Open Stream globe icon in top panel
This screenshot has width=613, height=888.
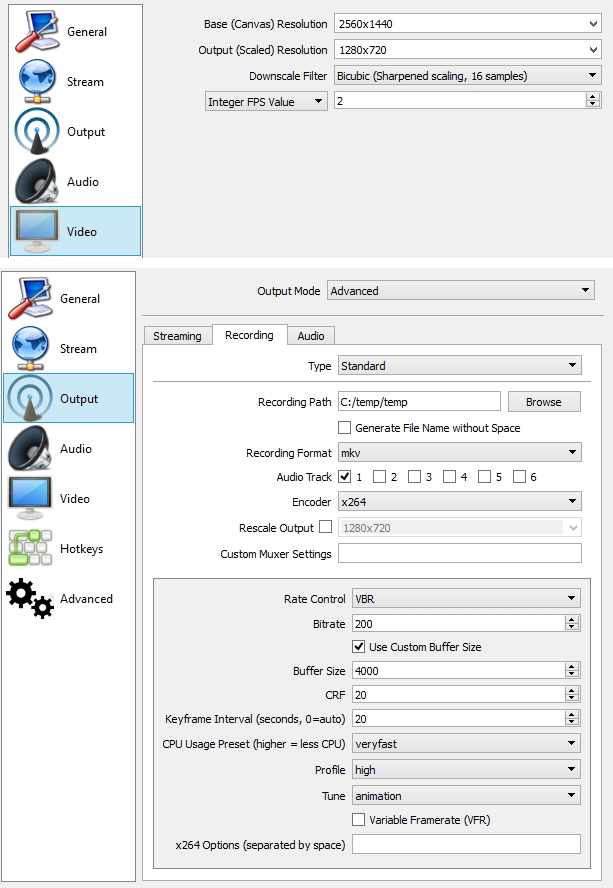tap(37, 82)
